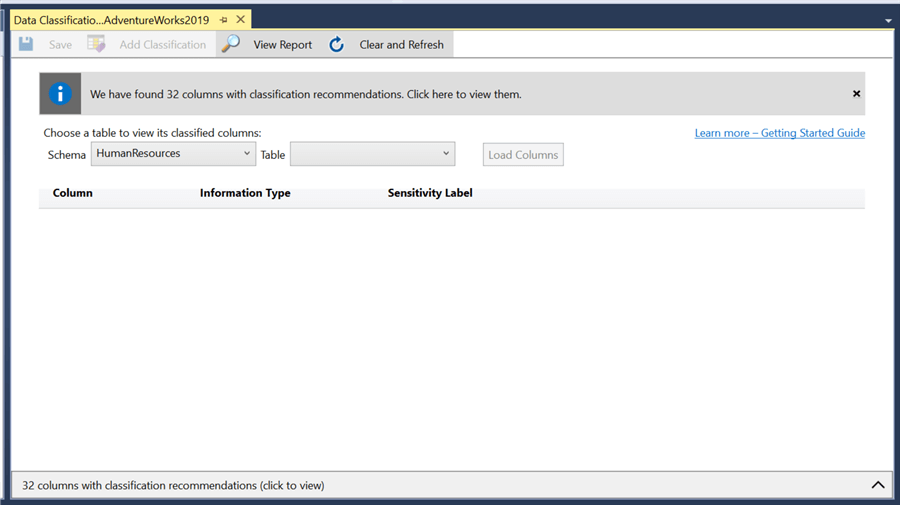Sort by Sensitivity Label header
Screen dimensions: 900x505
(430, 193)
